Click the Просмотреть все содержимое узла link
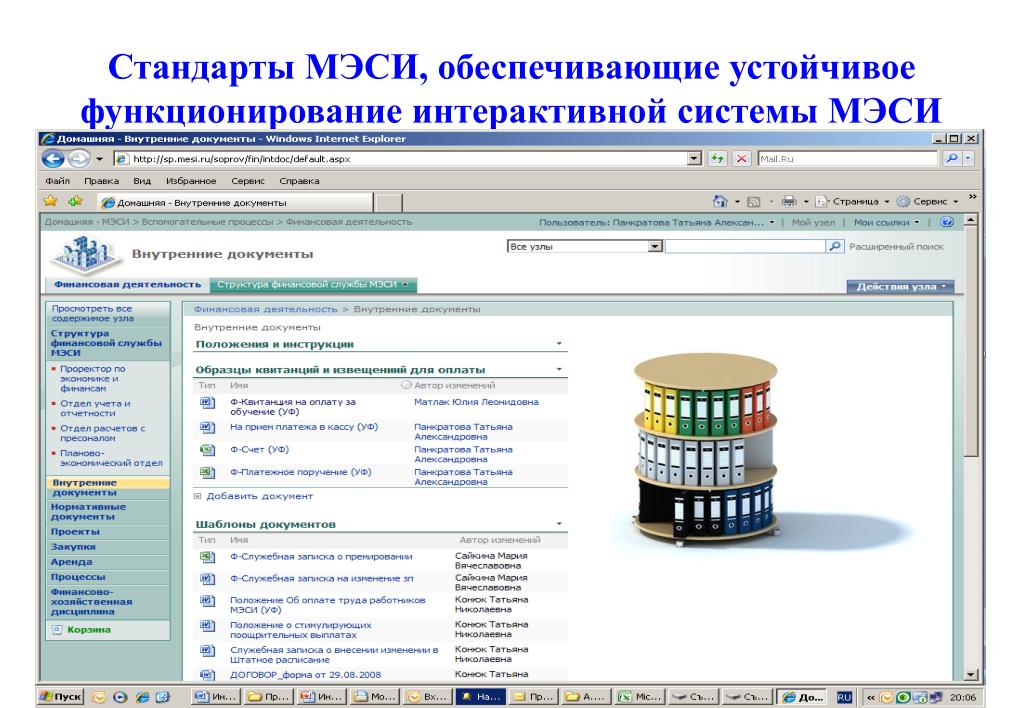1023x708 pixels. point(92,313)
